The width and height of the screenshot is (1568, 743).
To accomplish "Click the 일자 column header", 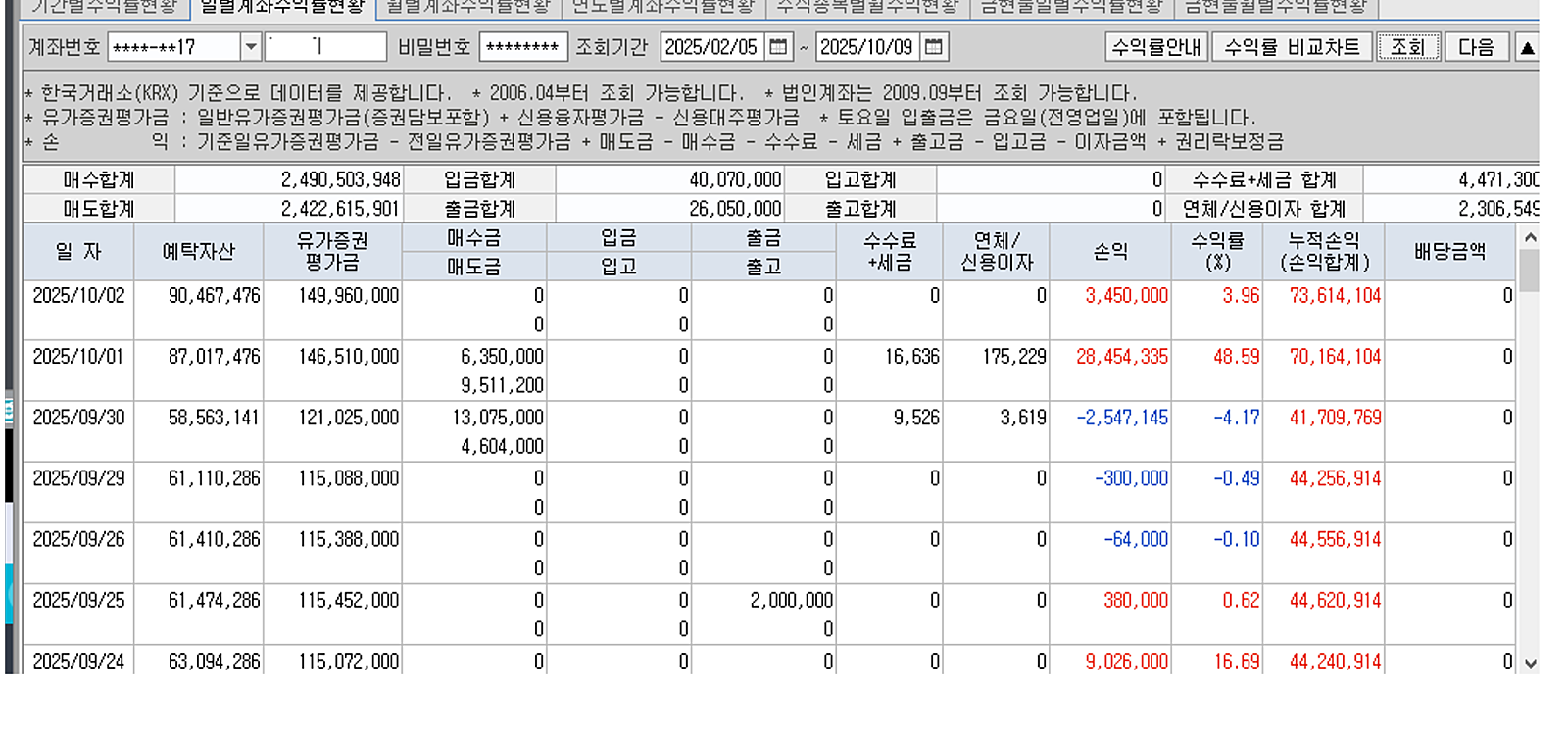I will (78, 252).
